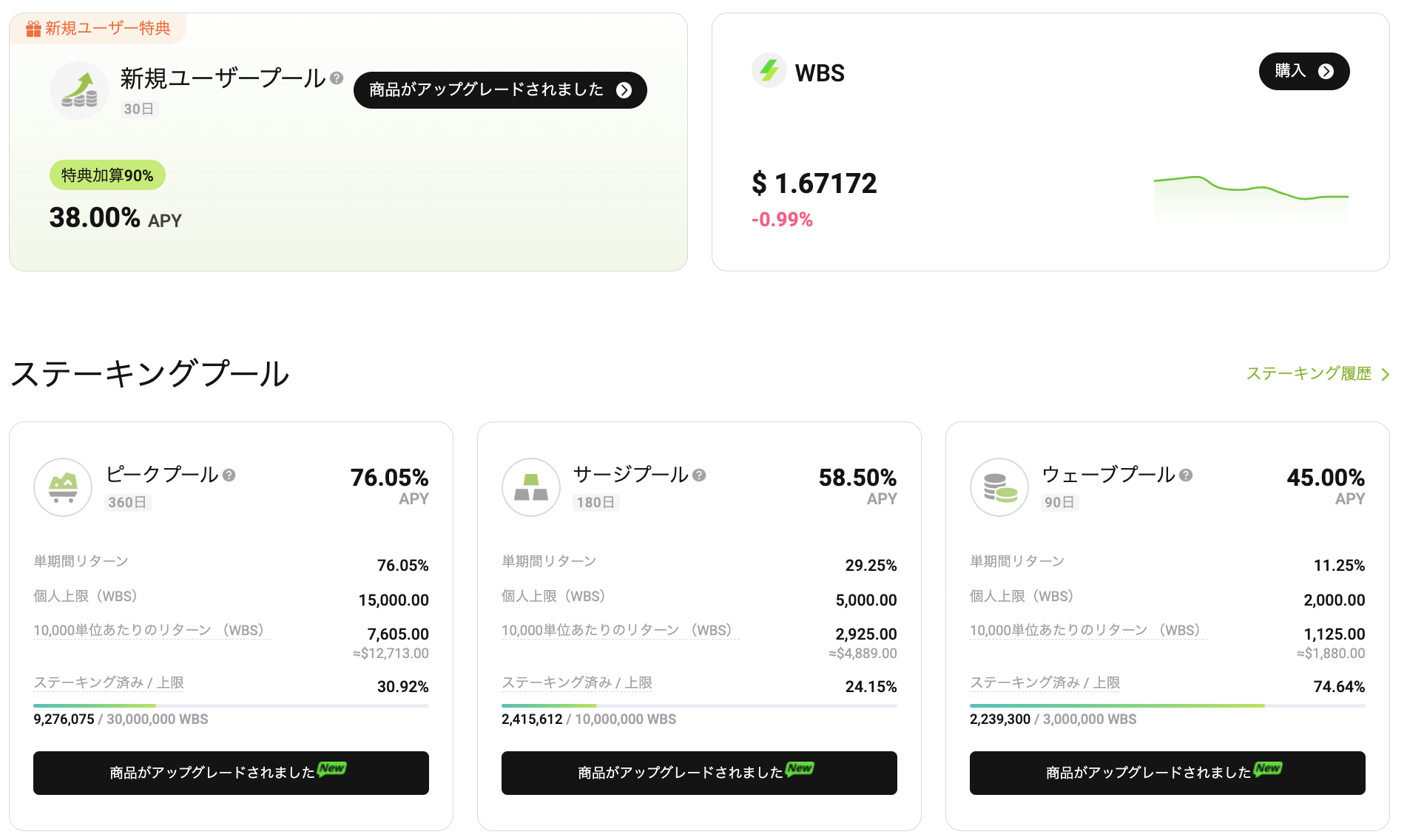Click ウェーブプール upgrade button

click(1167, 773)
